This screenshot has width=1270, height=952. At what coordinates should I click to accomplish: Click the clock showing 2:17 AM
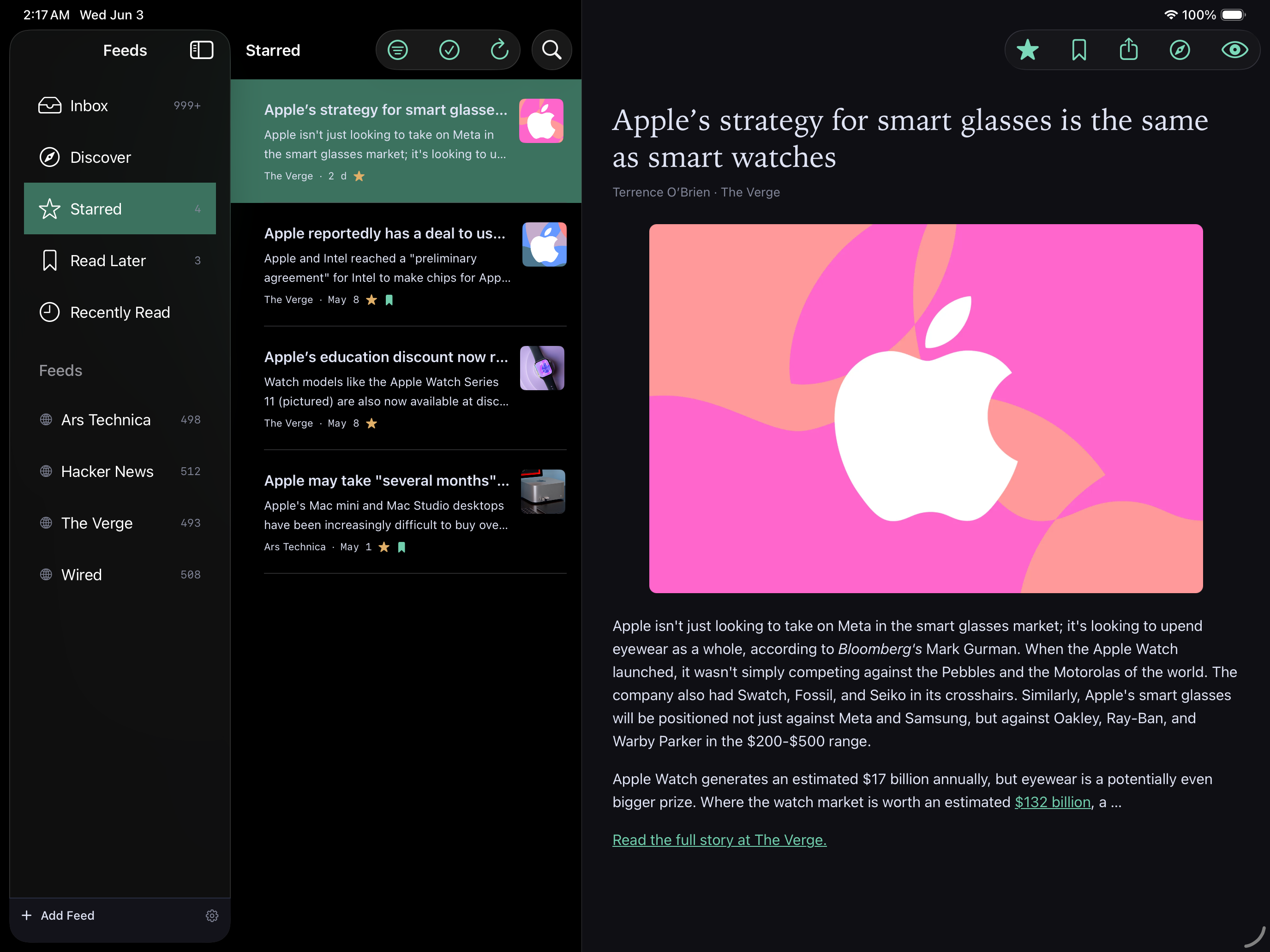tap(47, 15)
